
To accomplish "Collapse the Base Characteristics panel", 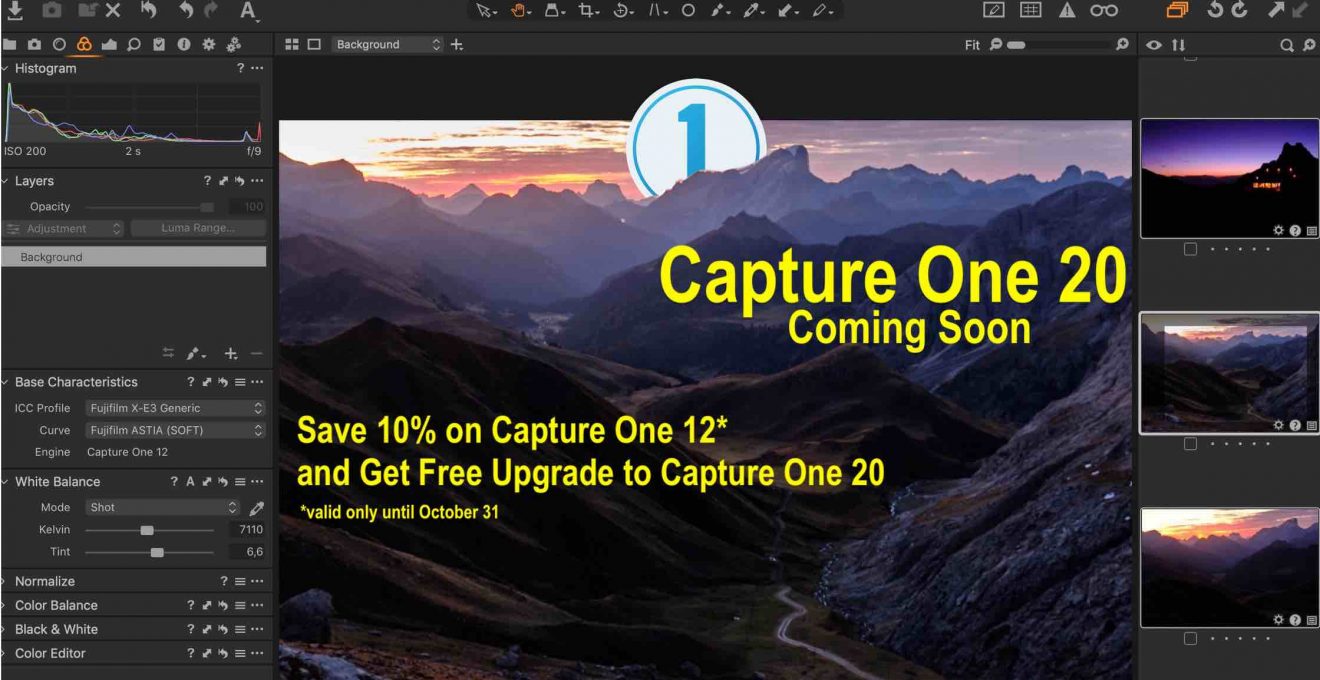I will coord(5,382).
